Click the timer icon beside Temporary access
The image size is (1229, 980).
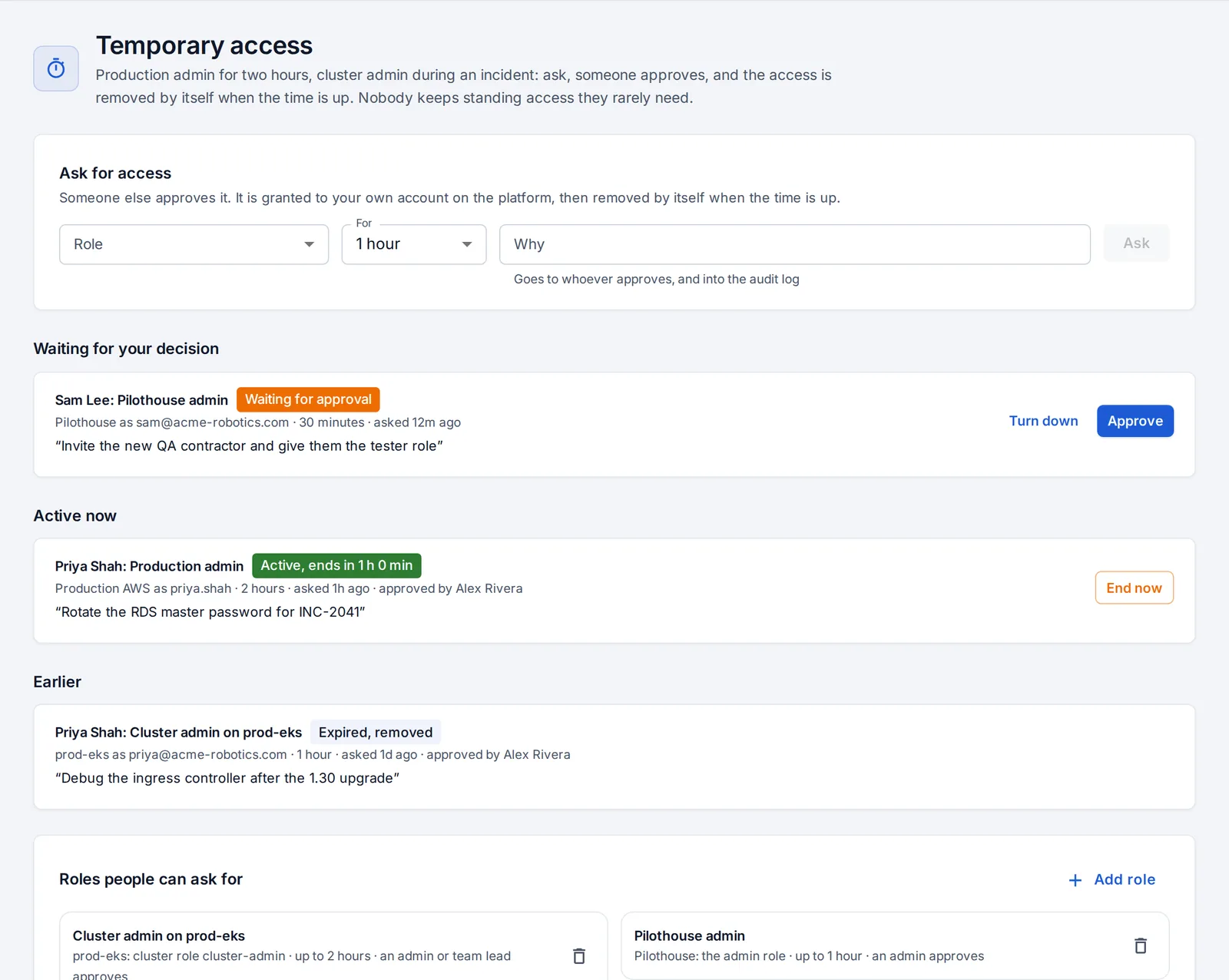click(56, 68)
